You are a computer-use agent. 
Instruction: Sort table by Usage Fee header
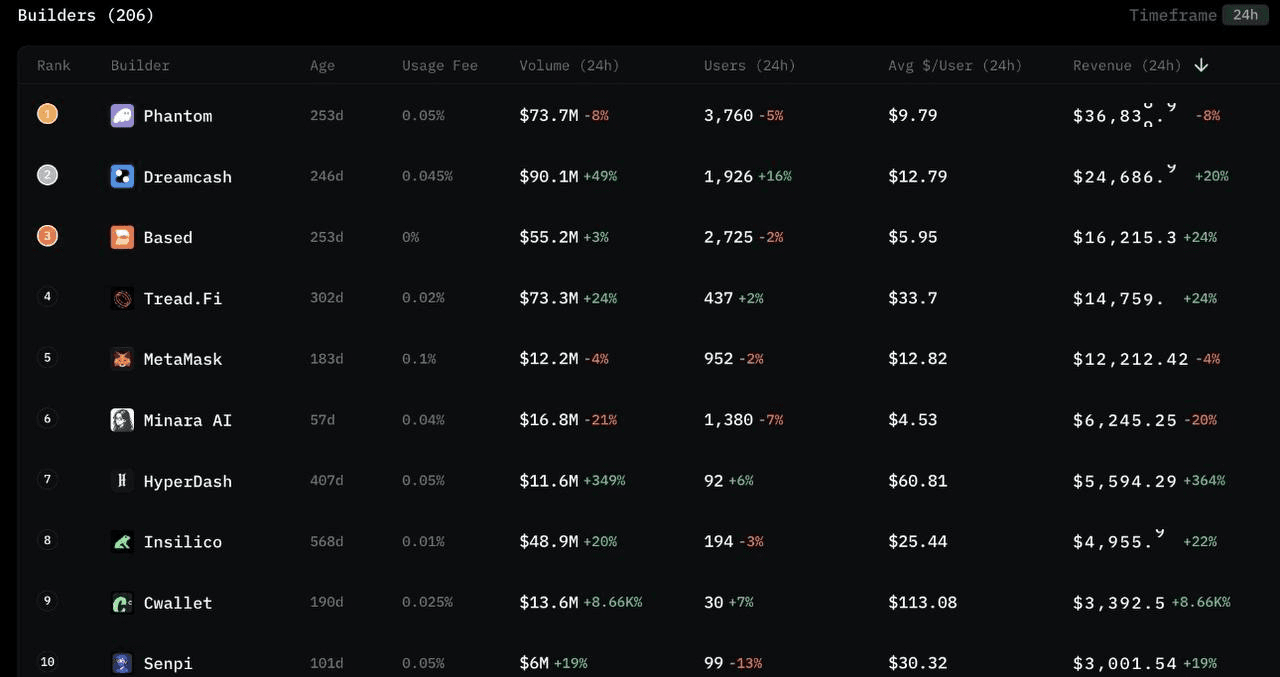[440, 66]
